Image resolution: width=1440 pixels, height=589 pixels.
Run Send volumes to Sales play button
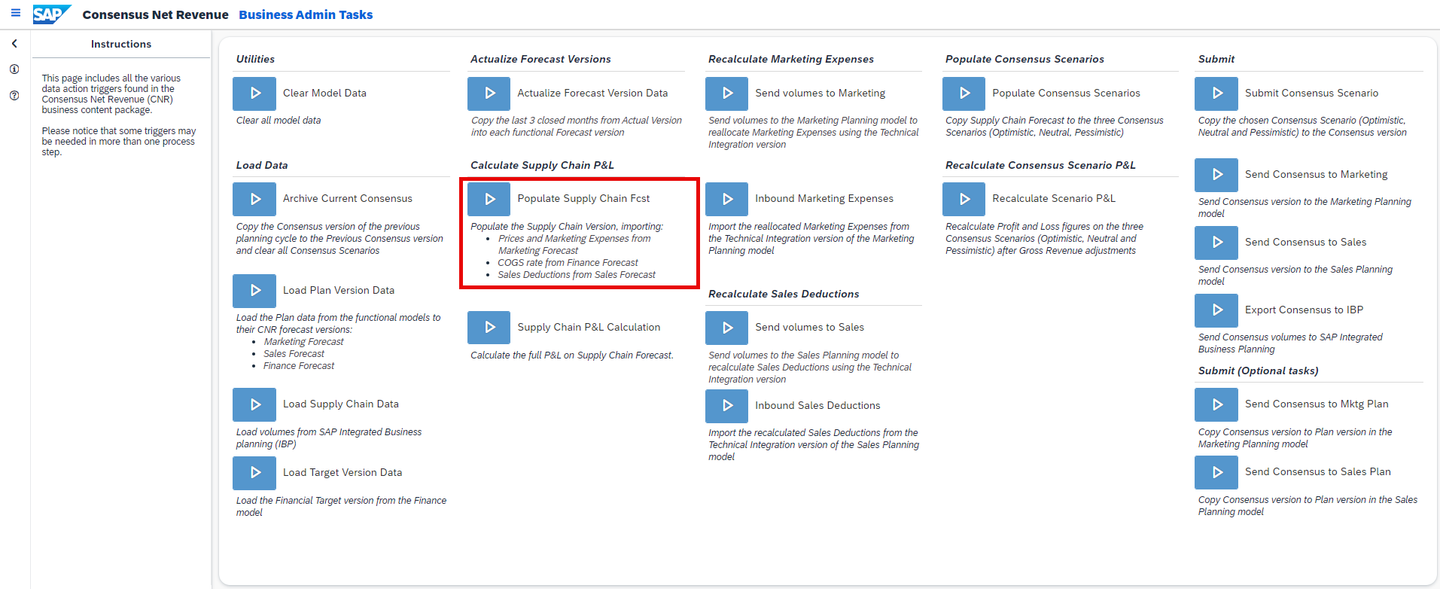pos(727,327)
